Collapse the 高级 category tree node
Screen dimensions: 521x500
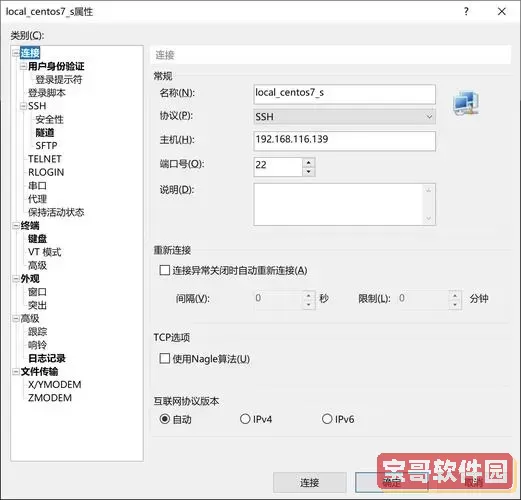pyautogui.click(x=15, y=319)
